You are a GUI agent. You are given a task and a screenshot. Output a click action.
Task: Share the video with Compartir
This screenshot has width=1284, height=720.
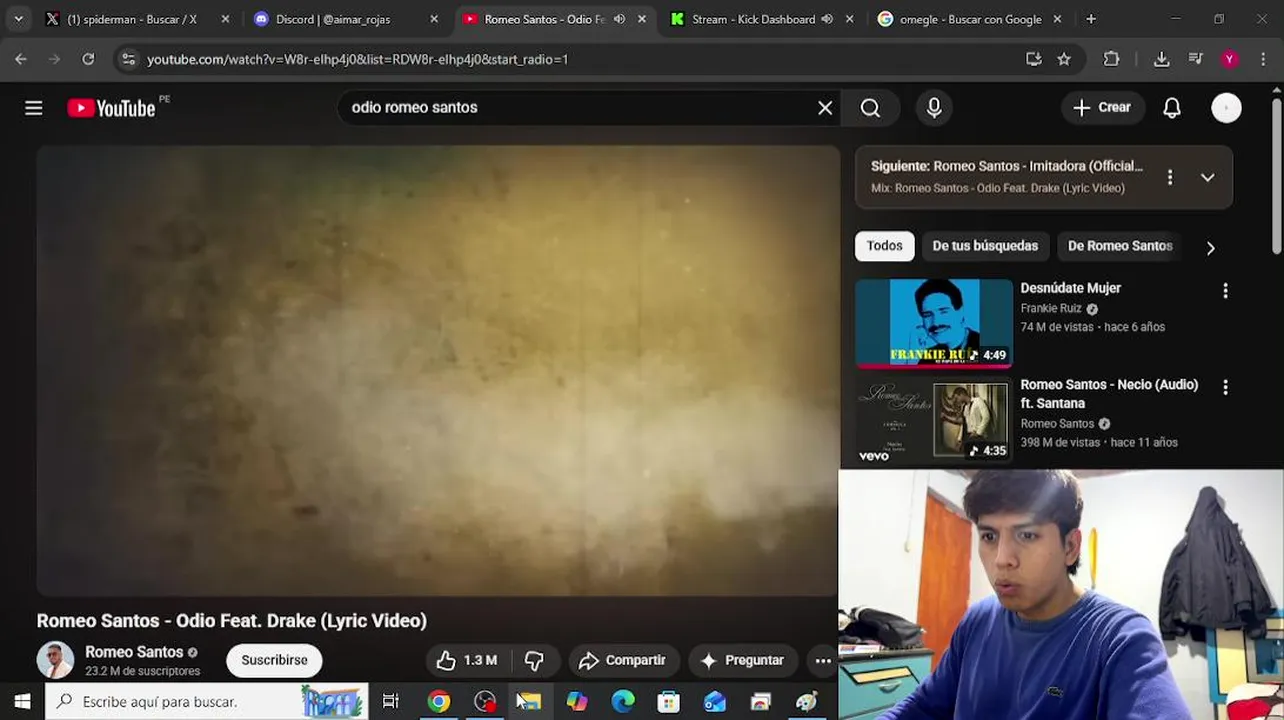click(622, 660)
